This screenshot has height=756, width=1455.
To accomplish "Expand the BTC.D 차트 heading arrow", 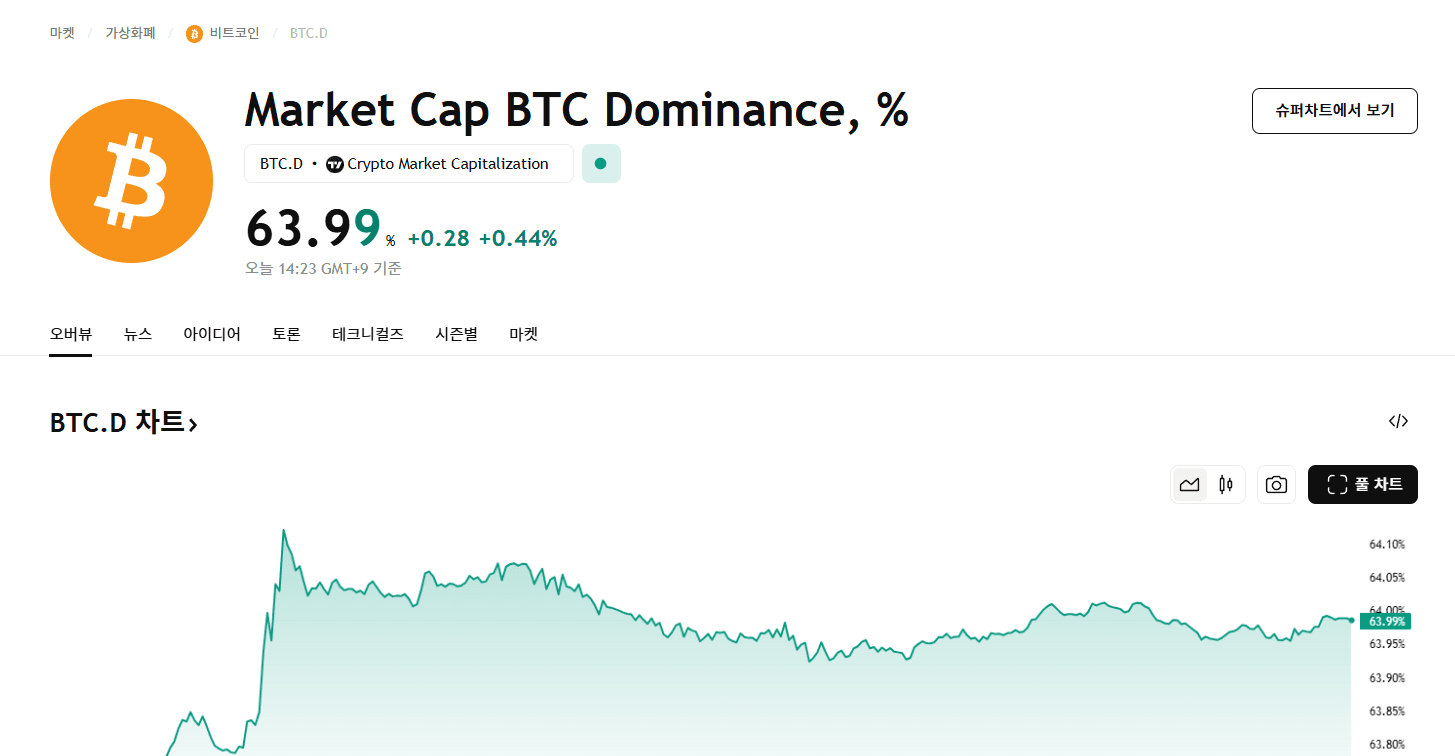I will coord(193,425).
